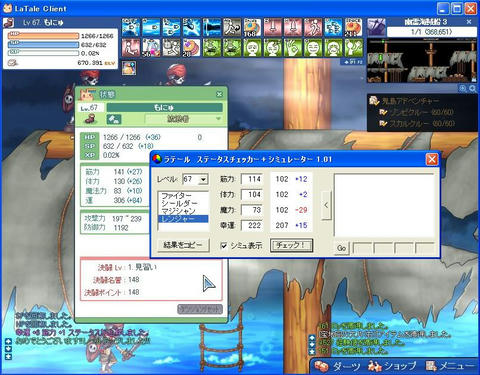The height and width of the screenshot is (375, 480).
Task: Use the pancake item showing count 20
Action: click(192, 48)
